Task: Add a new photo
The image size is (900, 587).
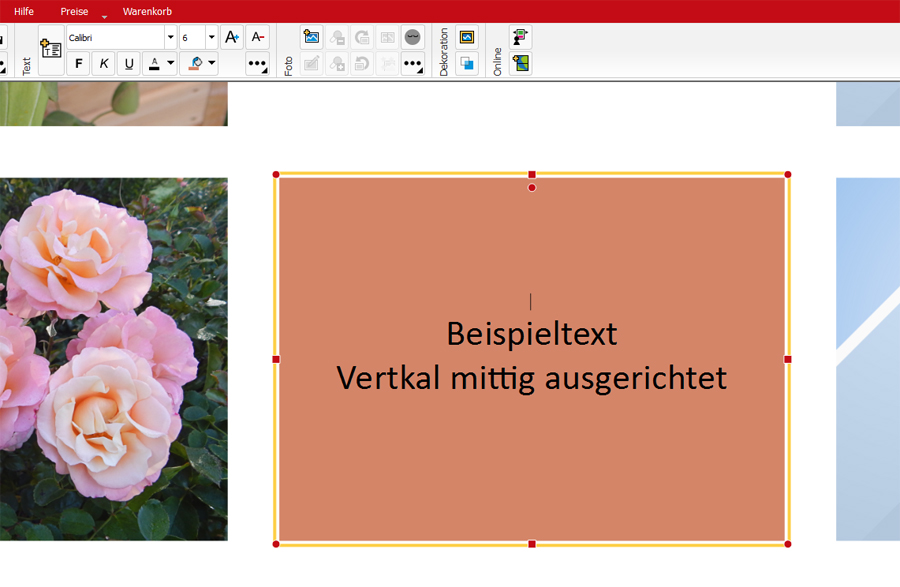Action: point(312,37)
